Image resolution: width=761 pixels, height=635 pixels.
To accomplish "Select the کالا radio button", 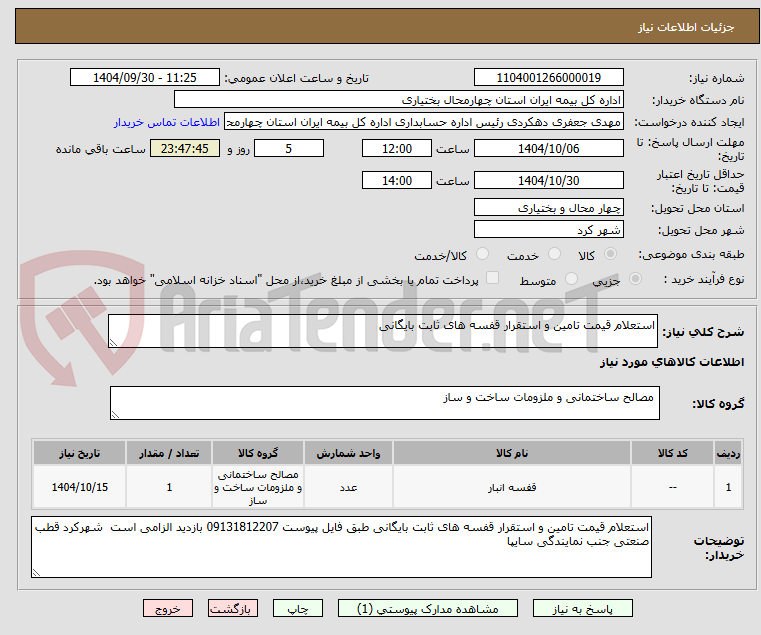I will 610,254.
